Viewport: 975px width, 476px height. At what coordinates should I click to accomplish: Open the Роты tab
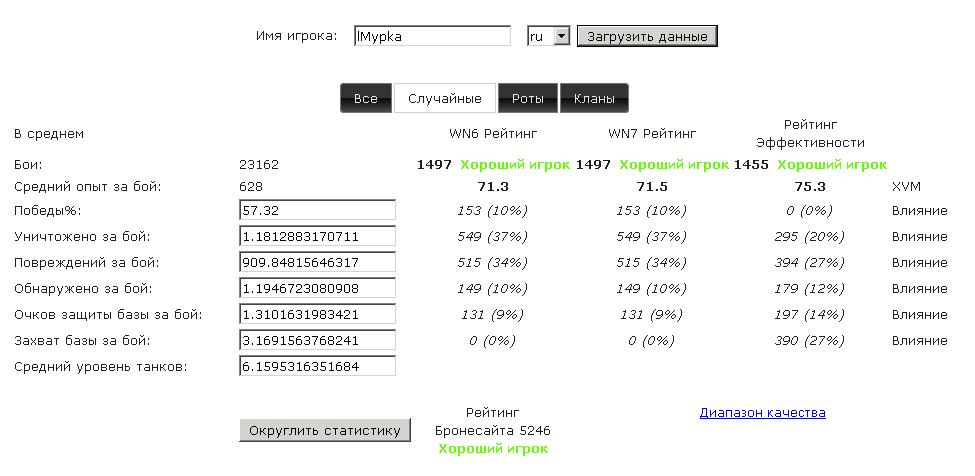(528, 98)
